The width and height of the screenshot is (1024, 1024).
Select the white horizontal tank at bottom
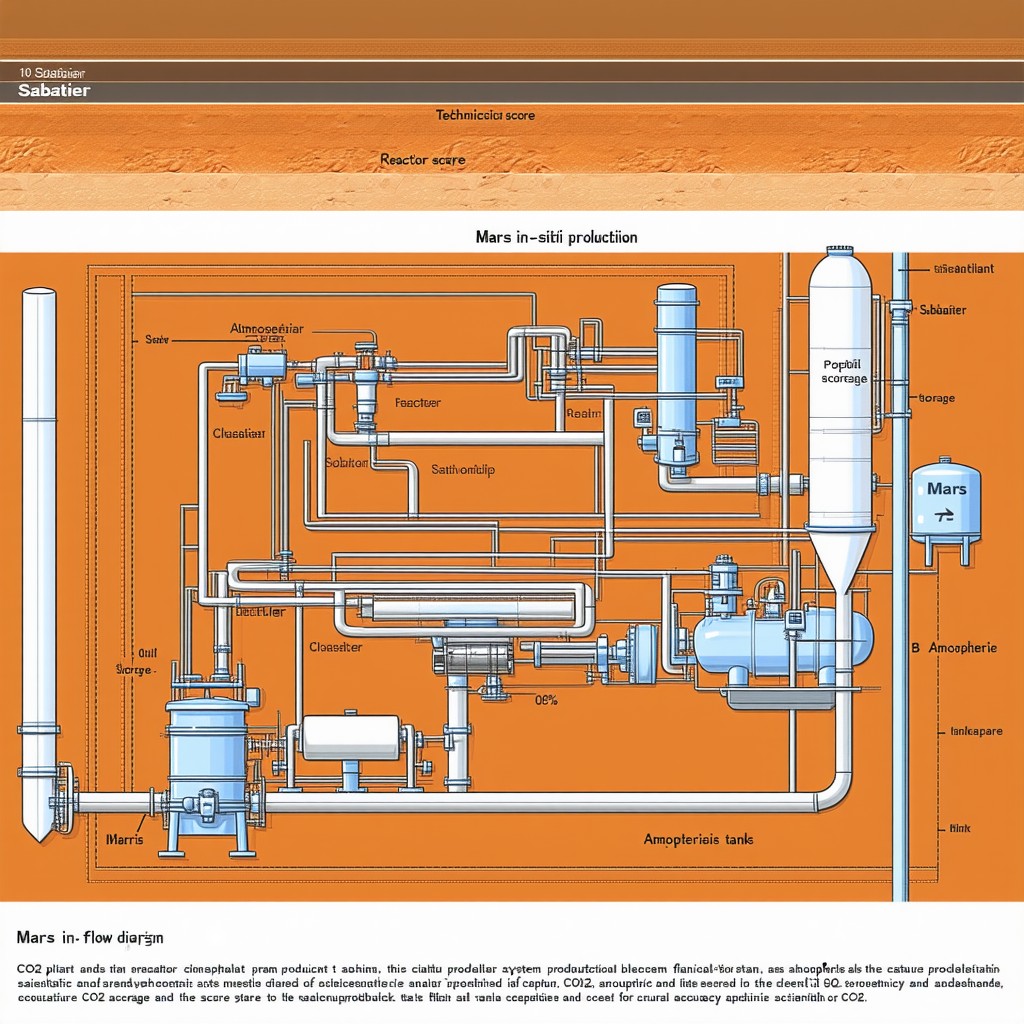pos(351,738)
